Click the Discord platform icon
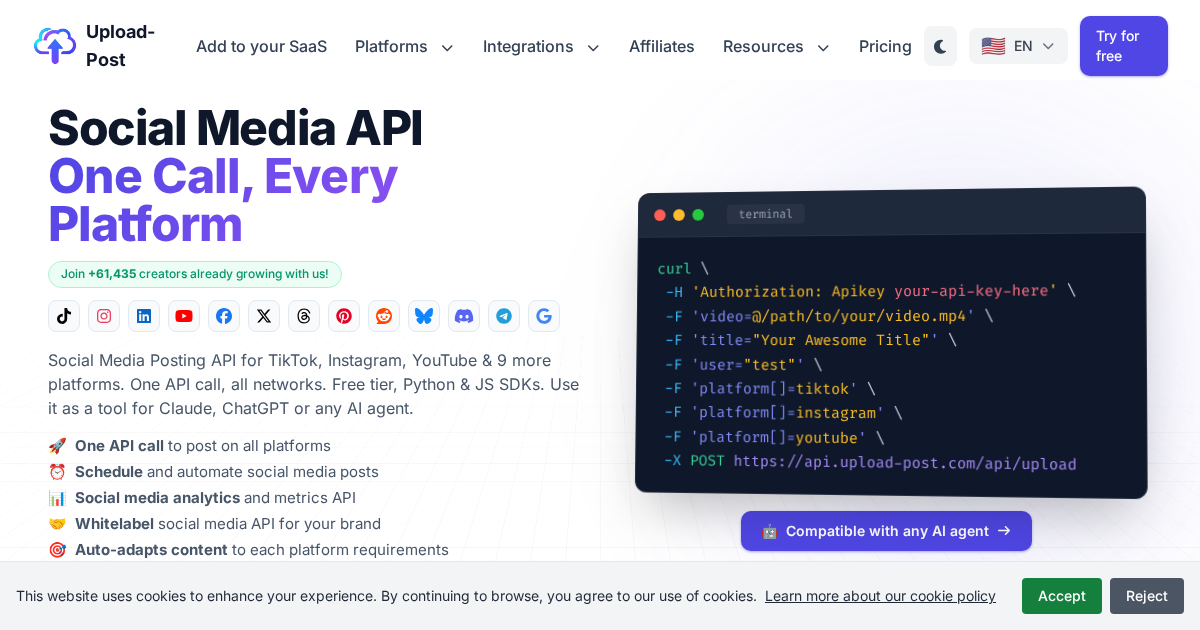Screen dimensions: 1200x630 [x=464, y=316]
